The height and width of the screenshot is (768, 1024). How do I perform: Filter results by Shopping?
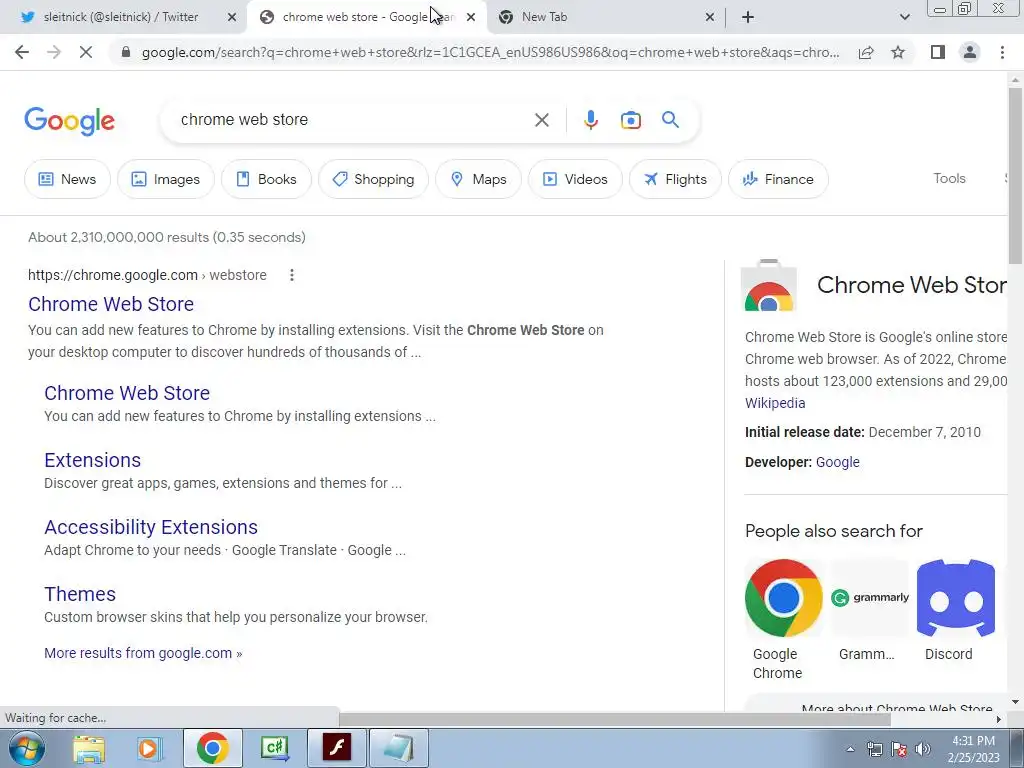[x=374, y=179]
